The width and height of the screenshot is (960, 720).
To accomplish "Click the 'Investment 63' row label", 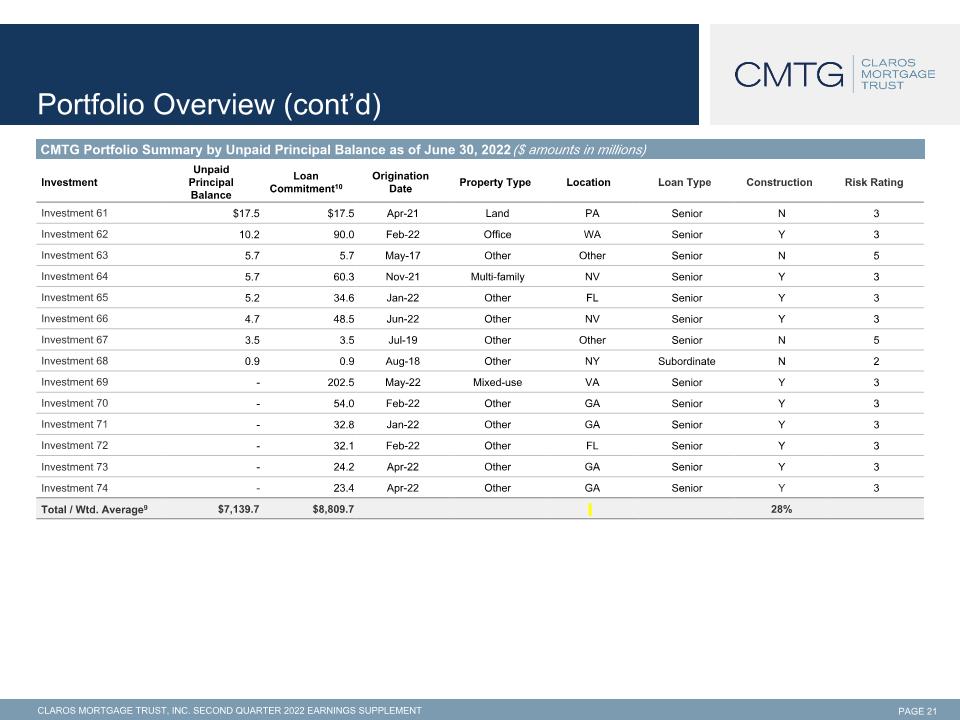I will point(74,255).
